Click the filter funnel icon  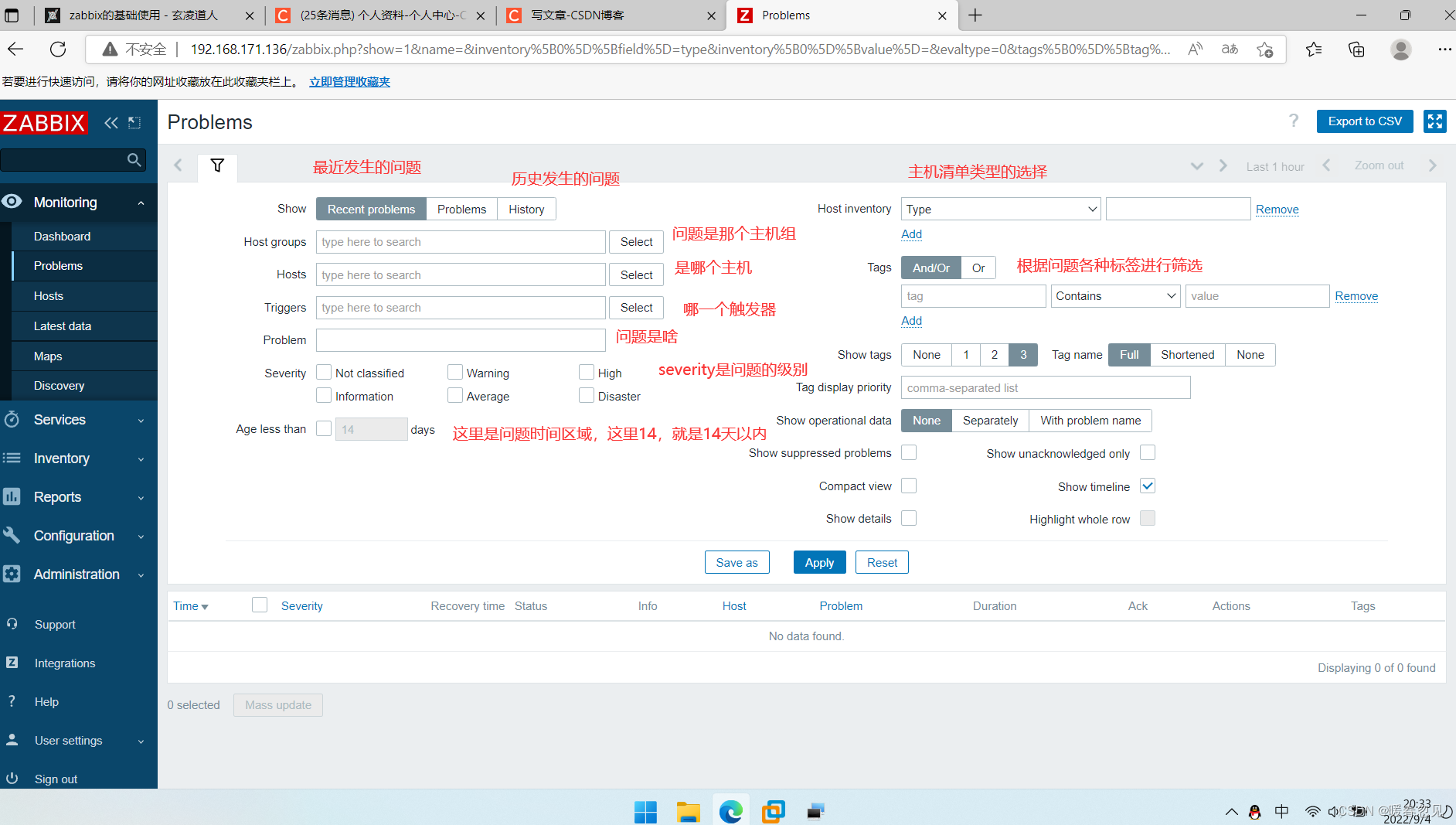point(217,165)
